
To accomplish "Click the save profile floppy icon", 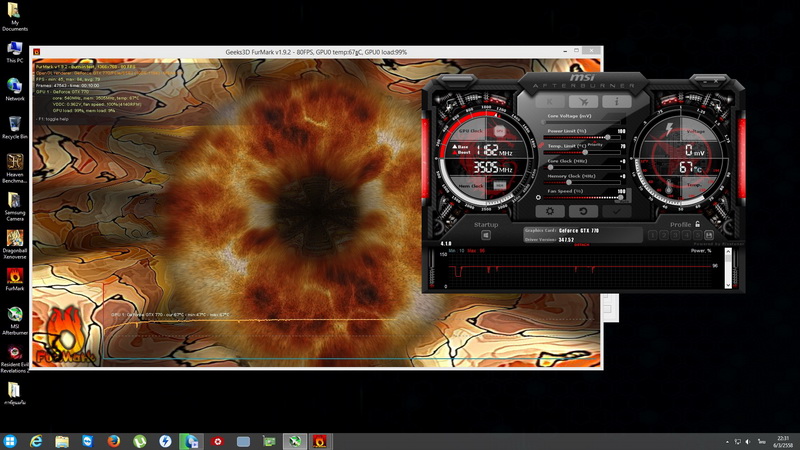I will pyautogui.click(x=709, y=235).
